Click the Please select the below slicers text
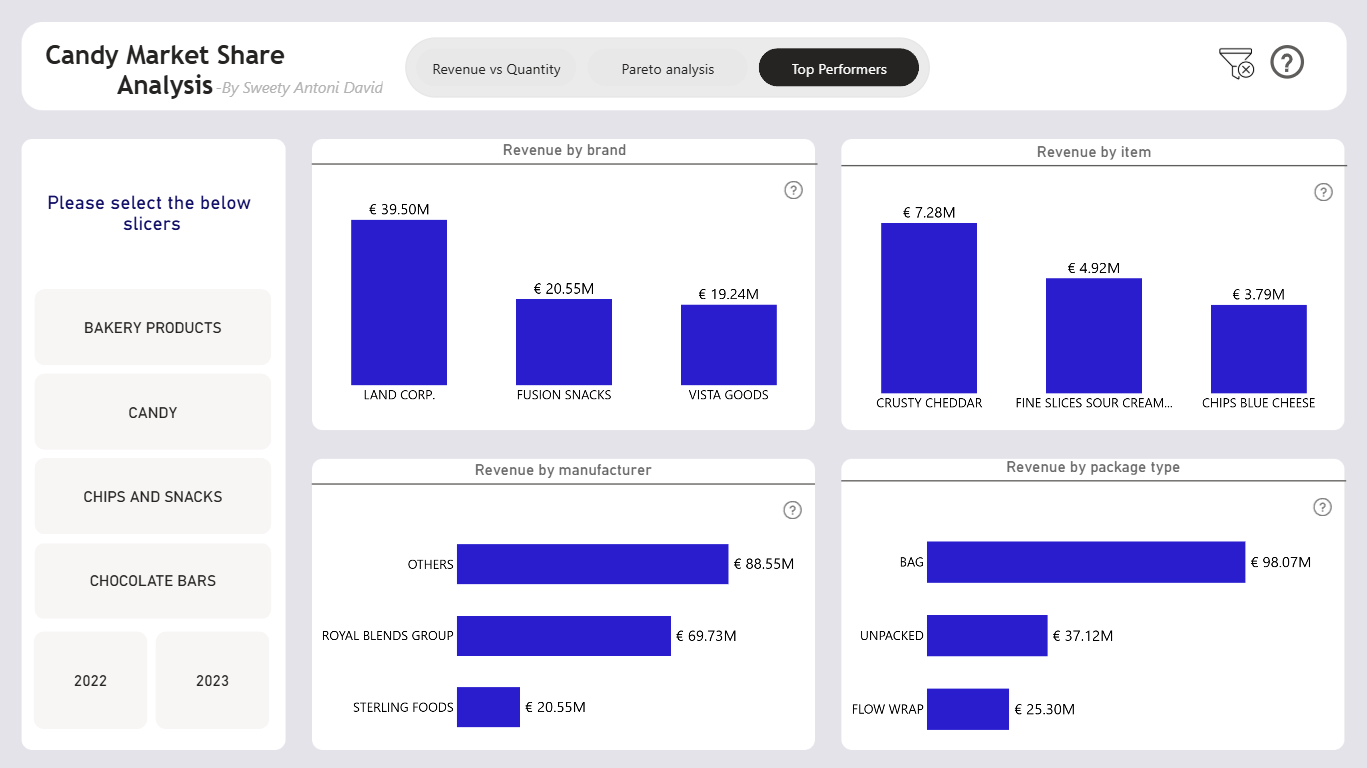Viewport: 1367px width, 768px height. [x=150, y=213]
